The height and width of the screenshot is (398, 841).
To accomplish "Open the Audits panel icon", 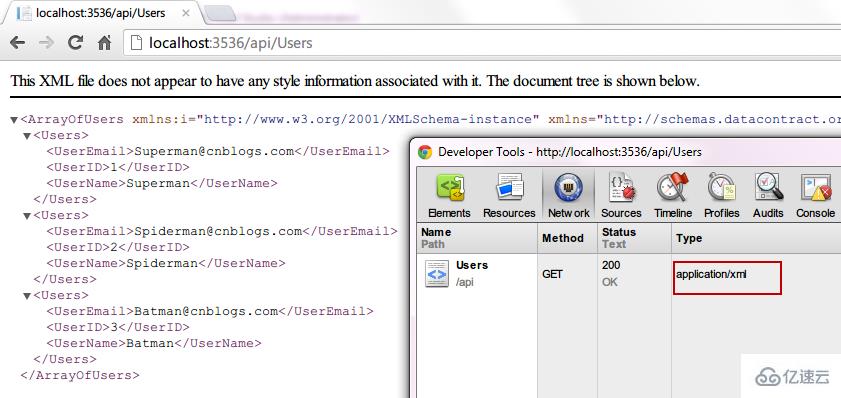I will click(768, 195).
